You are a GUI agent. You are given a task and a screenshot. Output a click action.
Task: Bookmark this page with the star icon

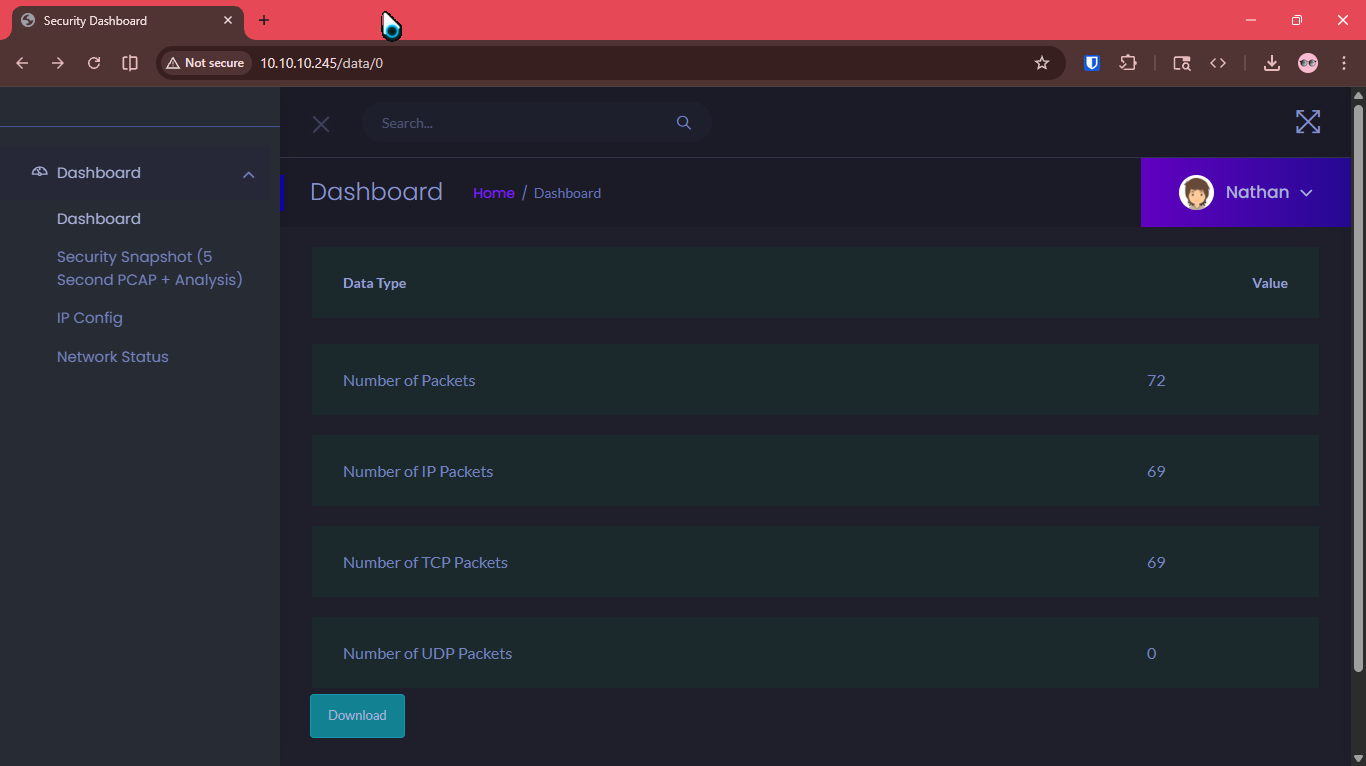pyautogui.click(x=1042, y=63)
